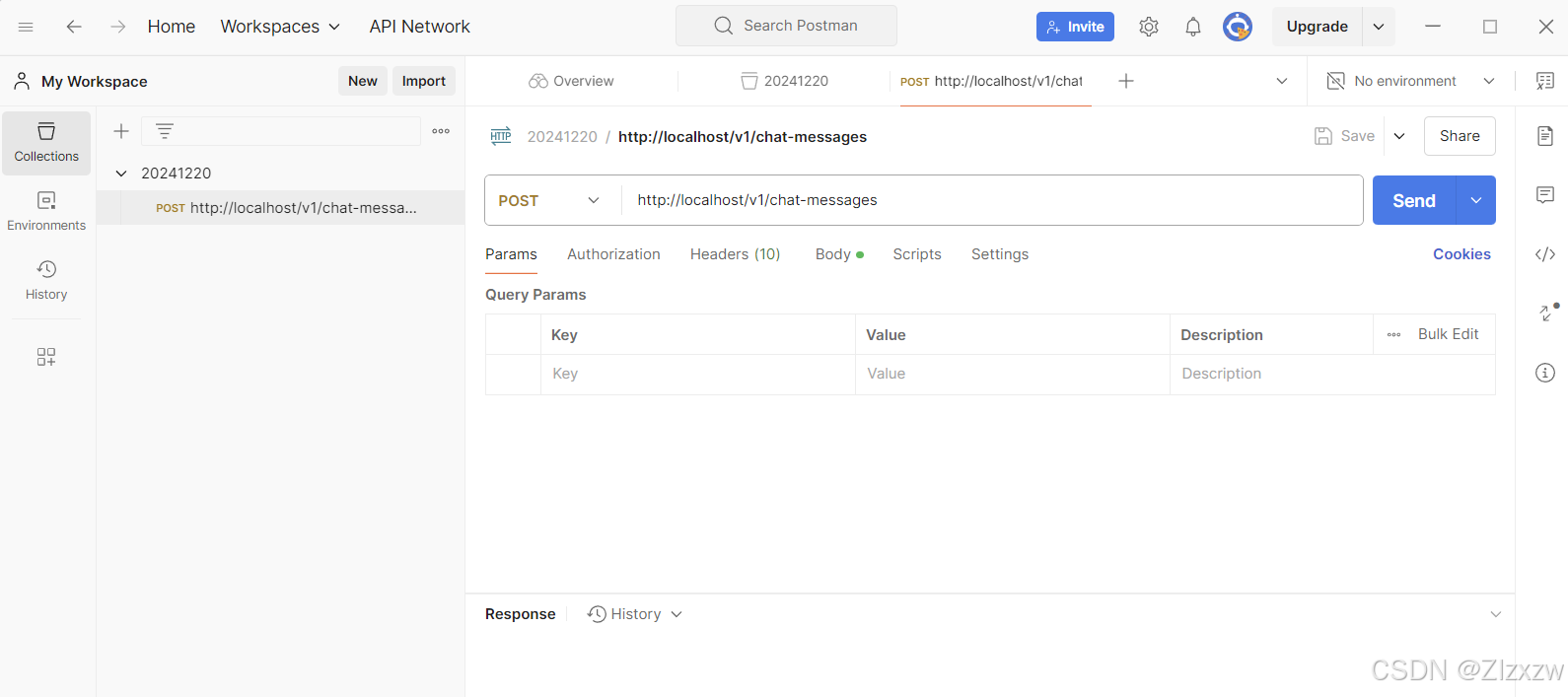This screenshot has height=697, width=1568.
Task: Open the response History dropdown
Action: pyautogui.click(x=635, y=614)
